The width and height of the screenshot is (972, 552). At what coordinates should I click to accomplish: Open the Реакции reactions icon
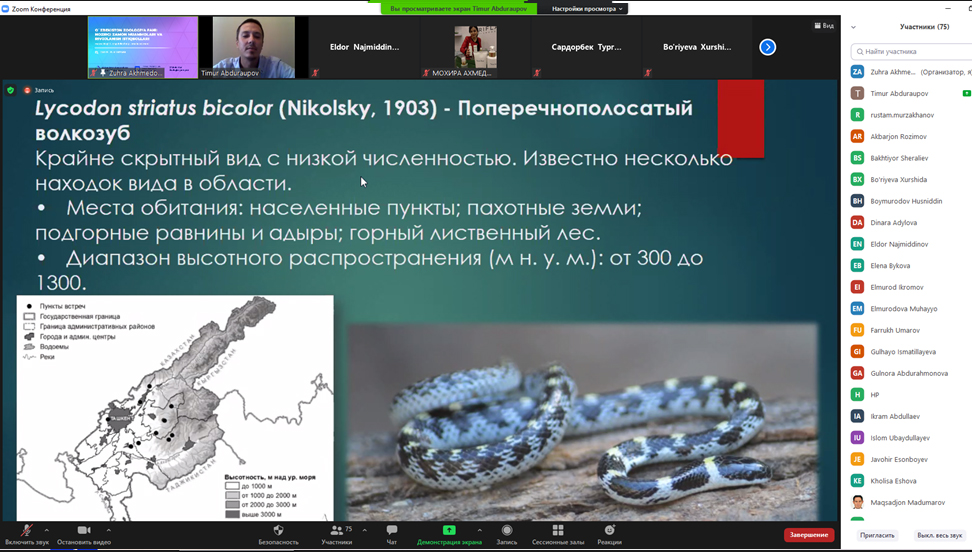coord(610,531)
